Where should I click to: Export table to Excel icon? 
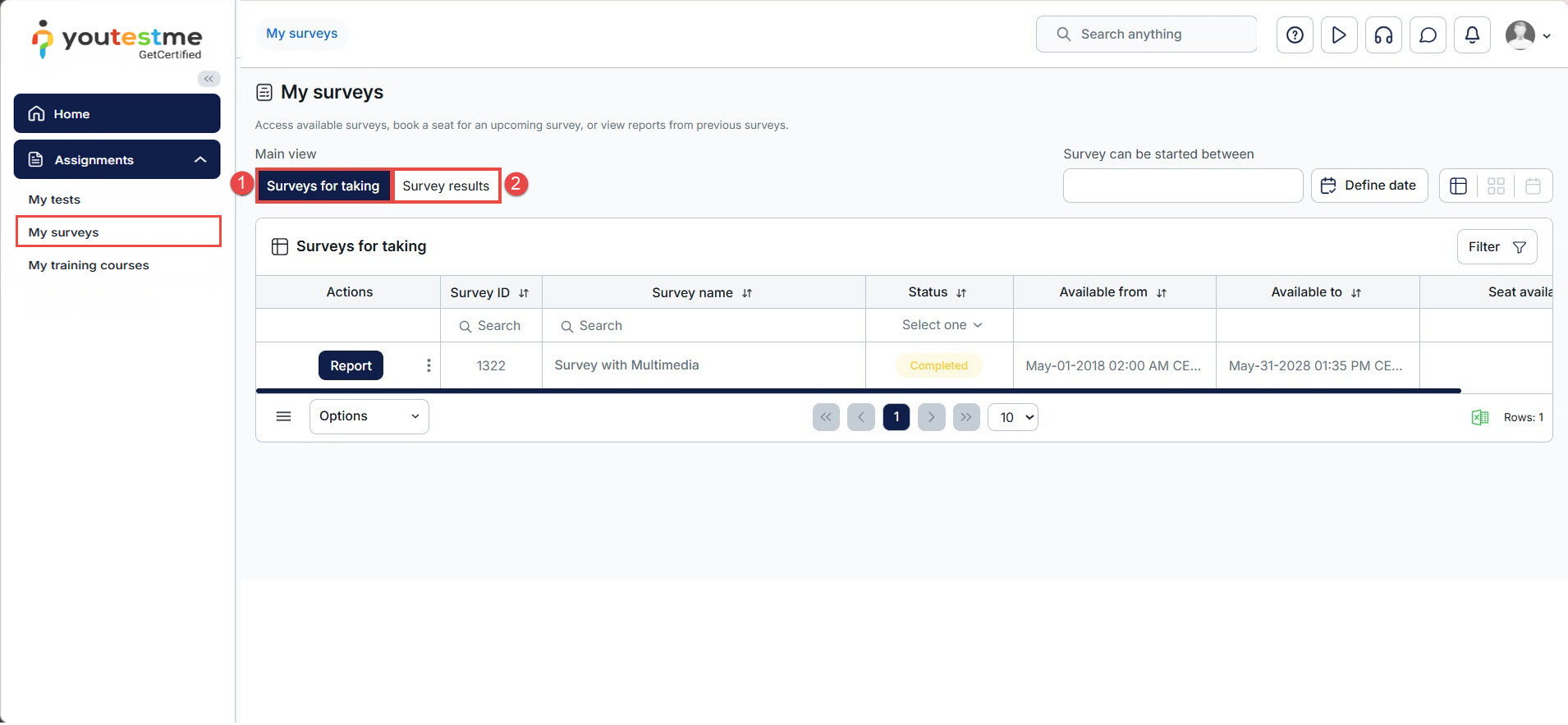click(1479, 417)
